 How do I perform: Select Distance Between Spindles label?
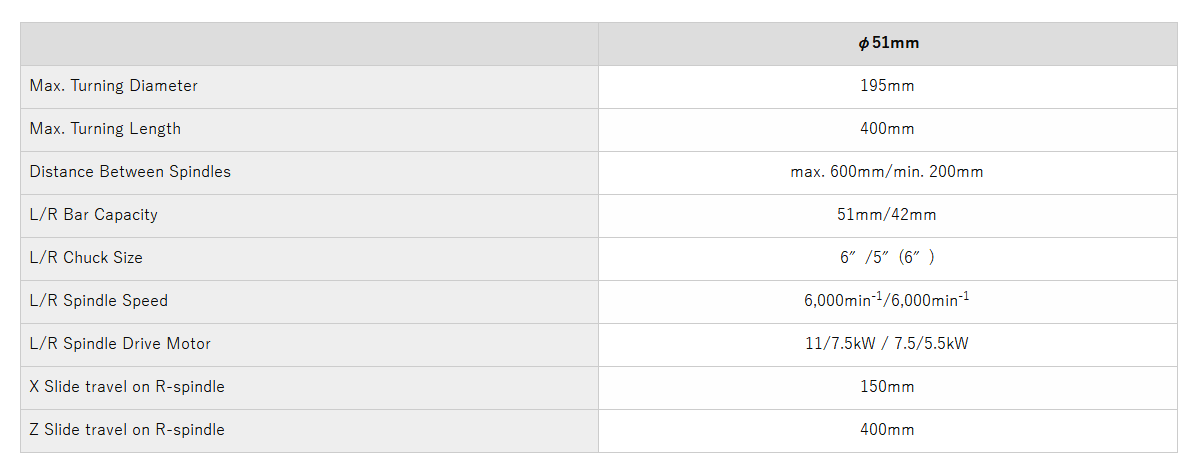pyautogui.click(x=131, y=172)
